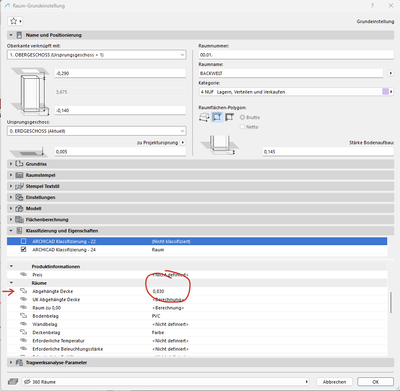Click the Tragwerksanalyse-Parameter panel icon
Image resolution: width=400 pixels, height=391 pixels.
click(19, 362)
